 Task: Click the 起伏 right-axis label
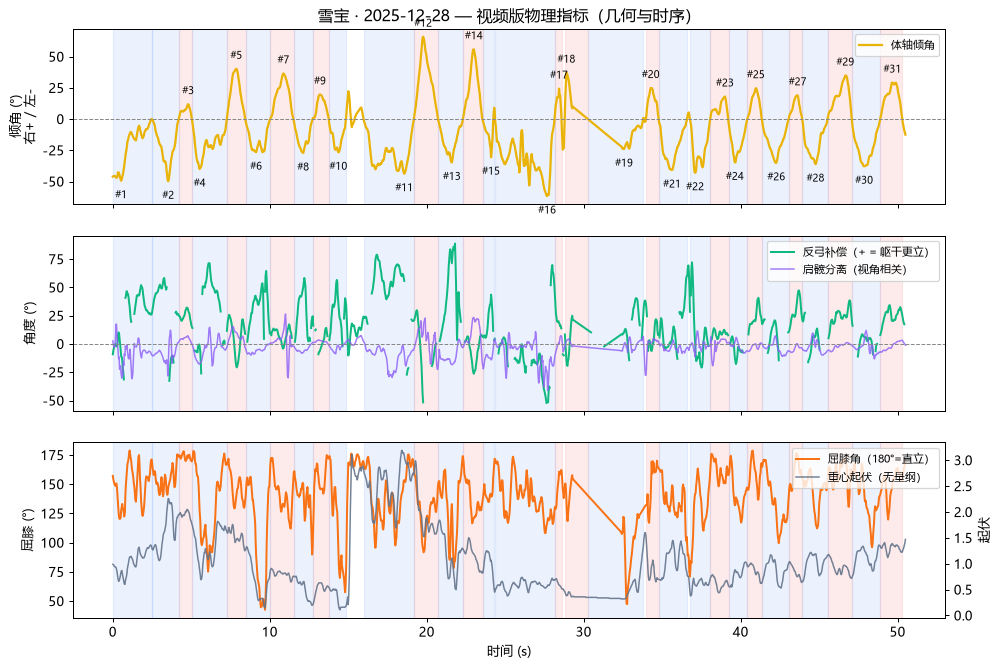(985, 530)
